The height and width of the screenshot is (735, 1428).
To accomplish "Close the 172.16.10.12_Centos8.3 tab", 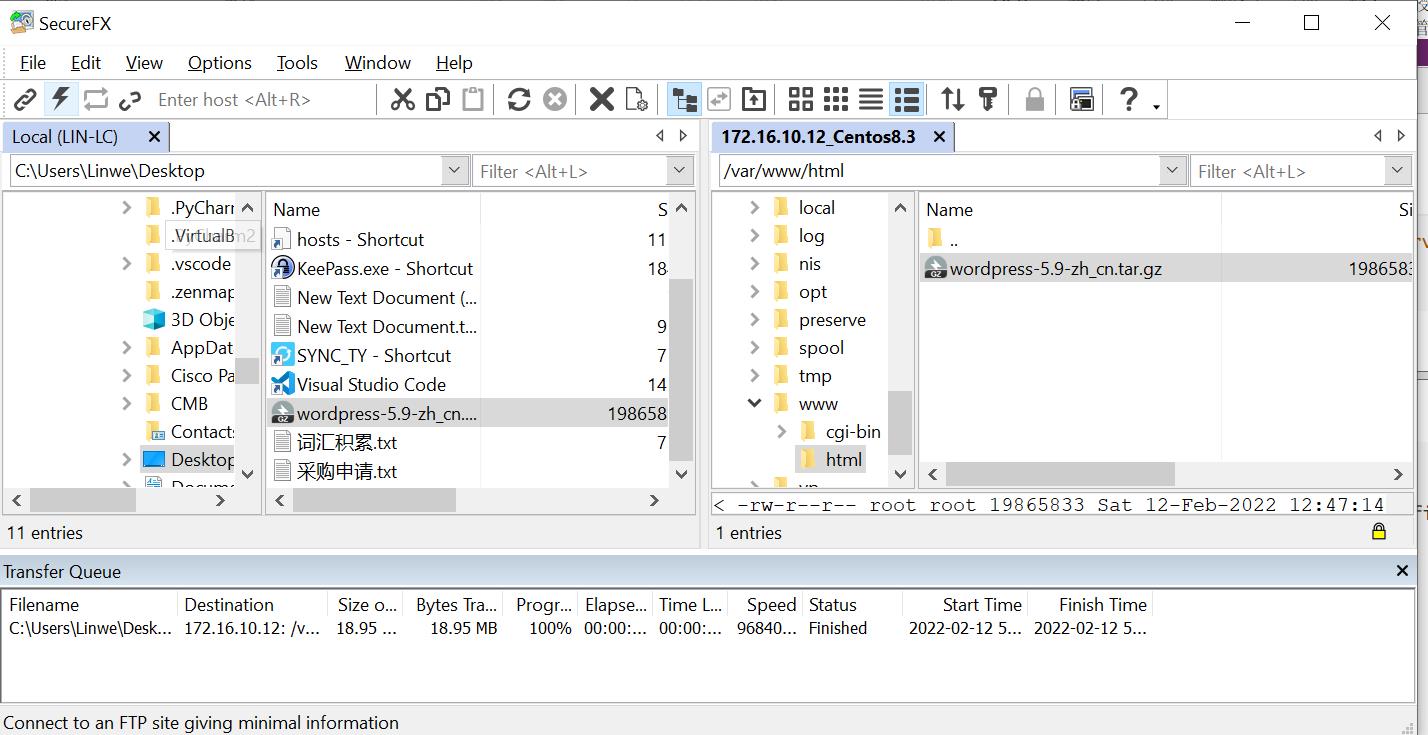I will (x=939, y=136).
